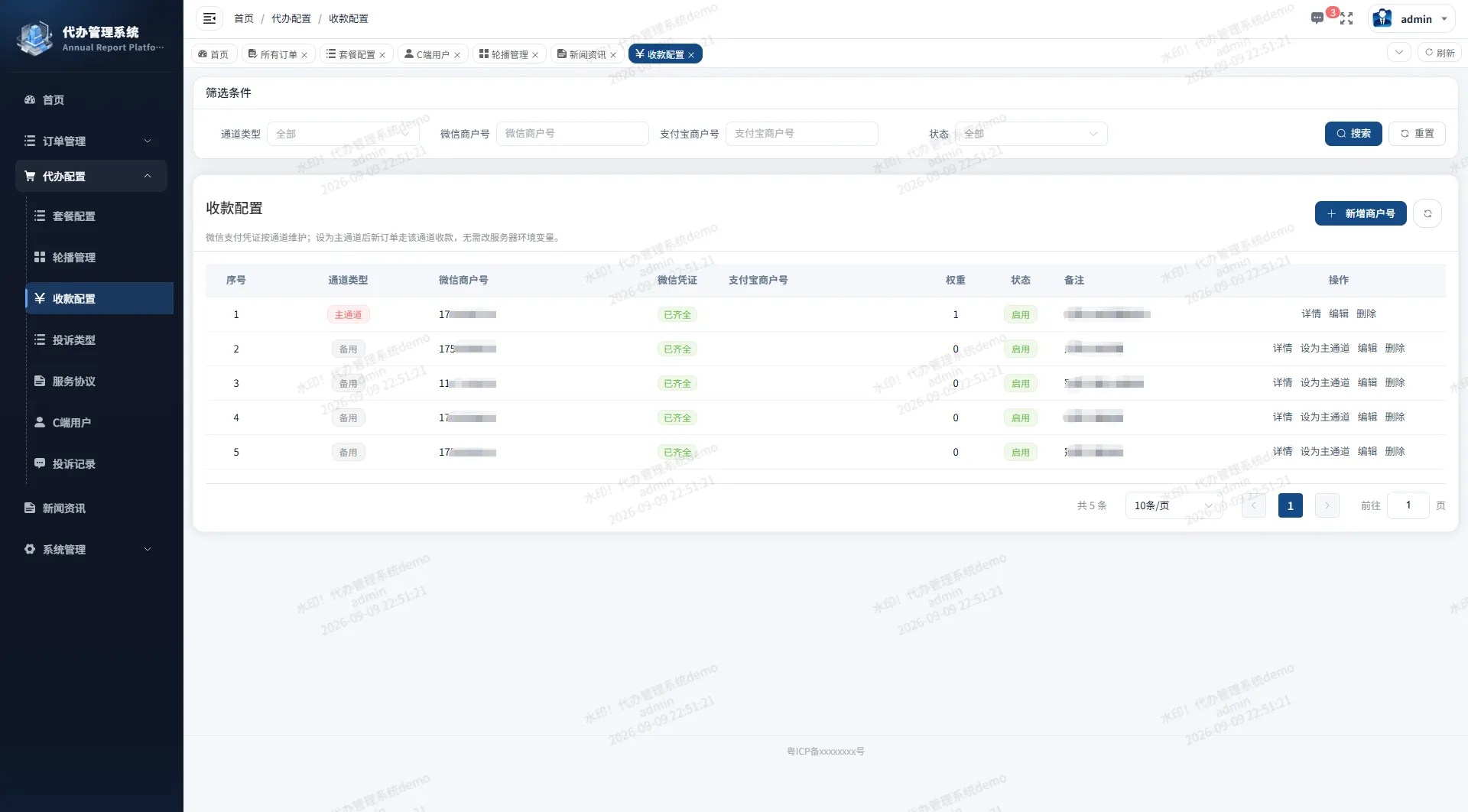The image size is (1468, 812).
Task: Click 编辑 for row 1
Action: click(1339, 313)
